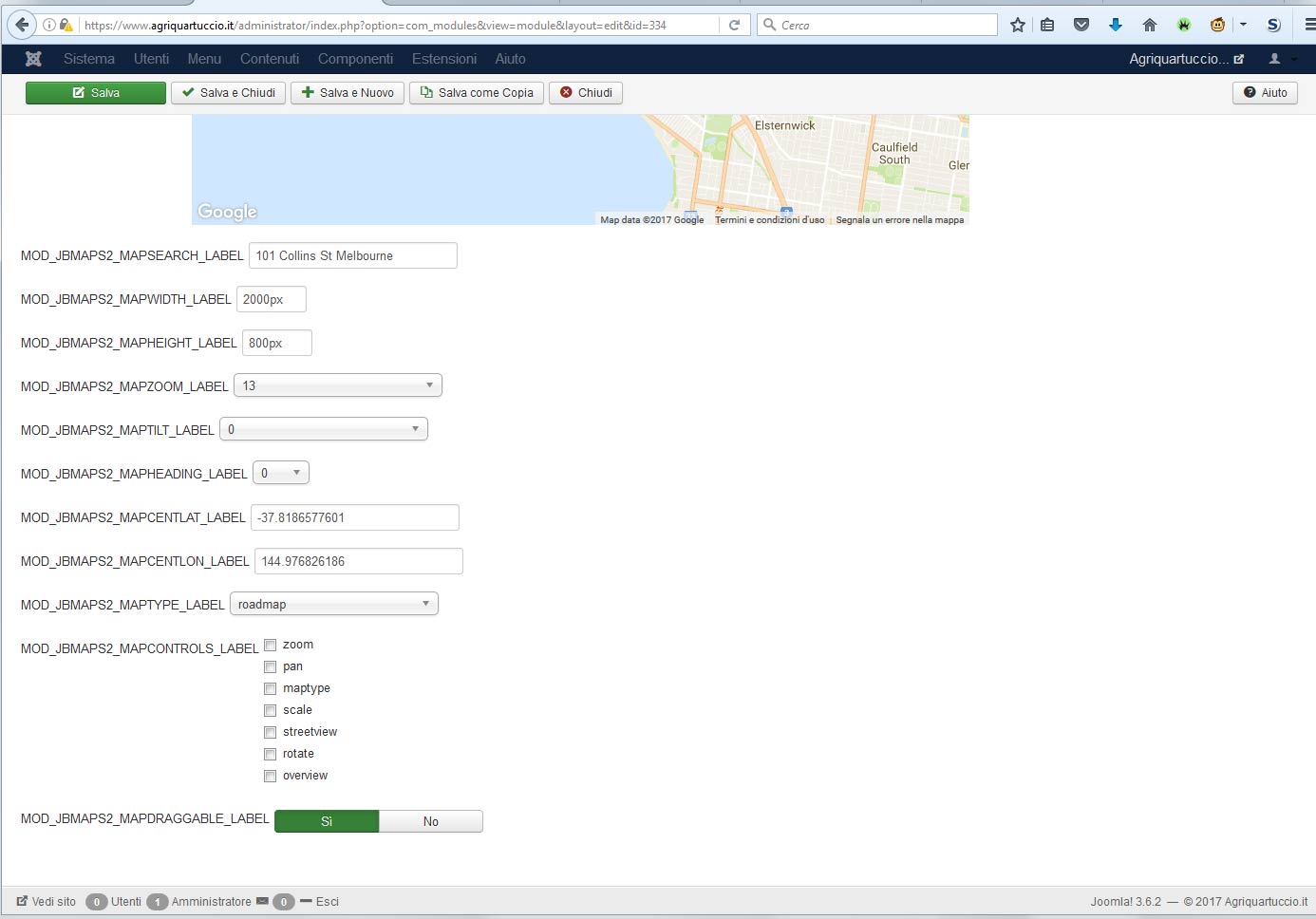Open the Firefox hamburger menu
Screen dimensions: 1316x919
pyautogui.click(x=1308, y=25)
